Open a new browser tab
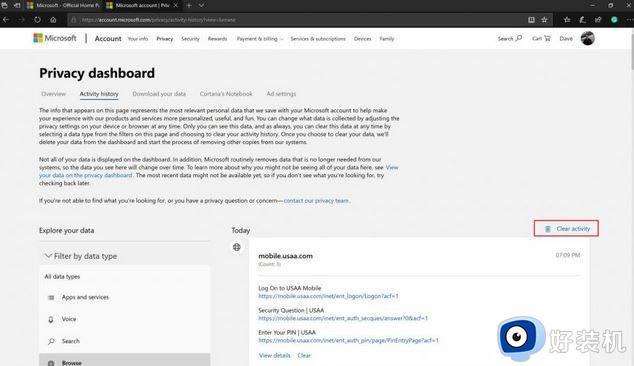This screenshot has height=366, width=634. pos(189,6)
